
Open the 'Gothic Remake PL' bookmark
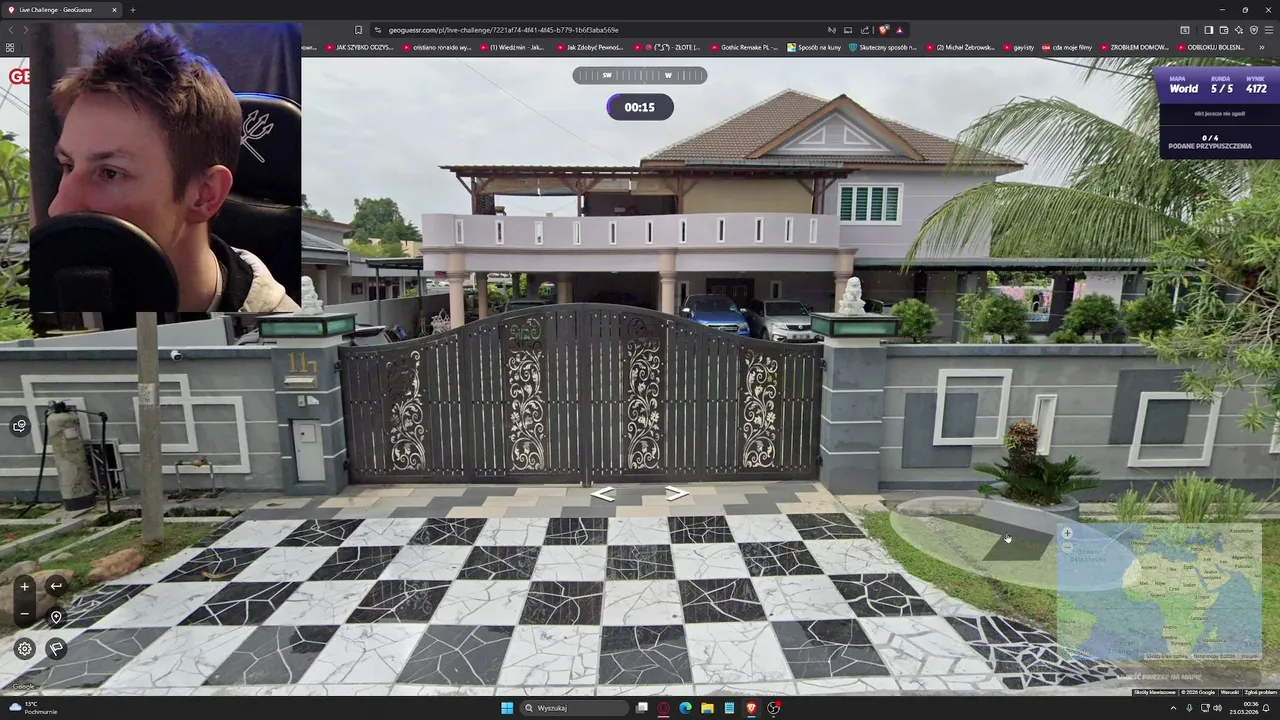click(744, 47)
